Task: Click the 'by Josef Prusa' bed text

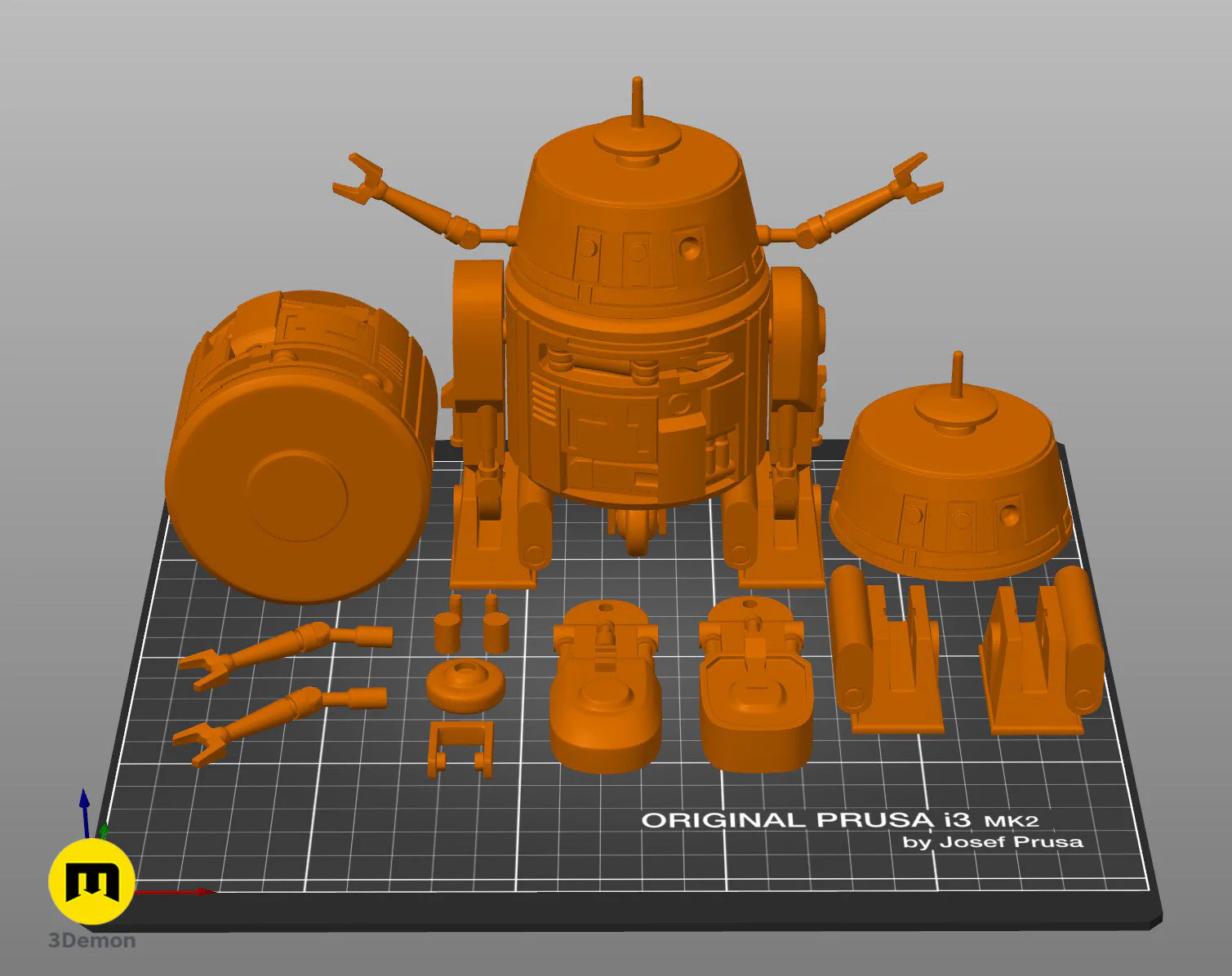Action: tap(993, 841)
